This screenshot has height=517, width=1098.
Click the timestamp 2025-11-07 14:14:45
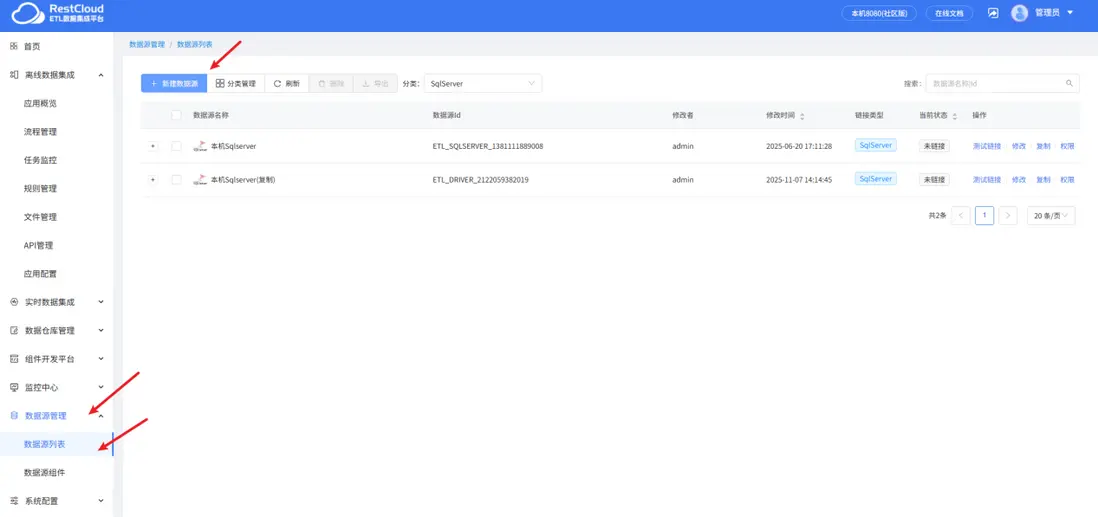799,180
